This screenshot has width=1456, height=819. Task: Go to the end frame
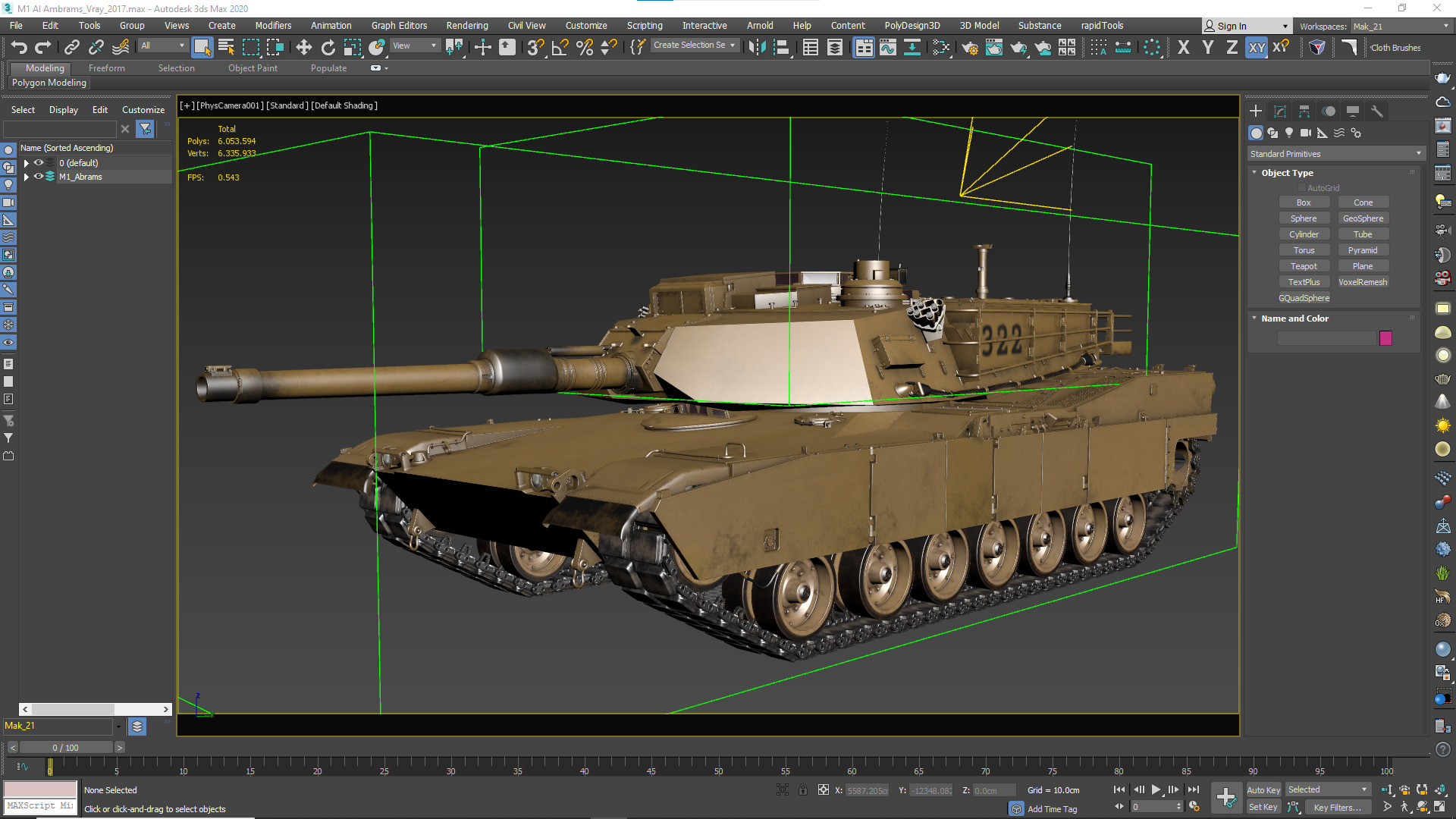point(1194,790)
